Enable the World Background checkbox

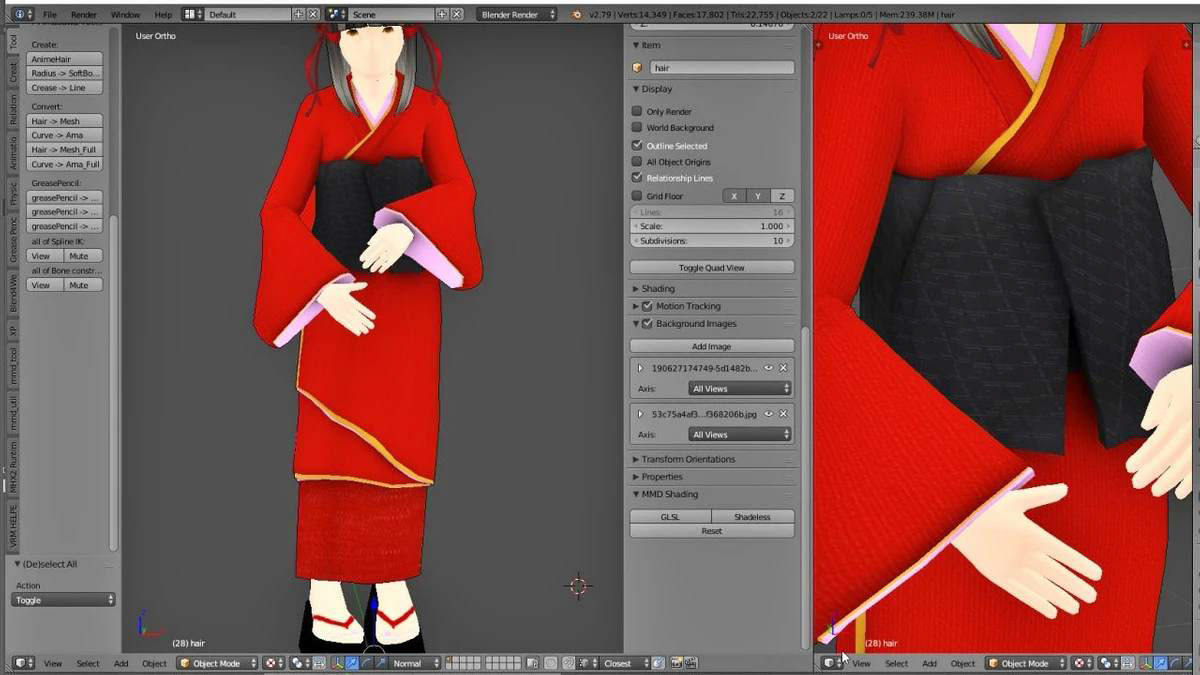637,128
